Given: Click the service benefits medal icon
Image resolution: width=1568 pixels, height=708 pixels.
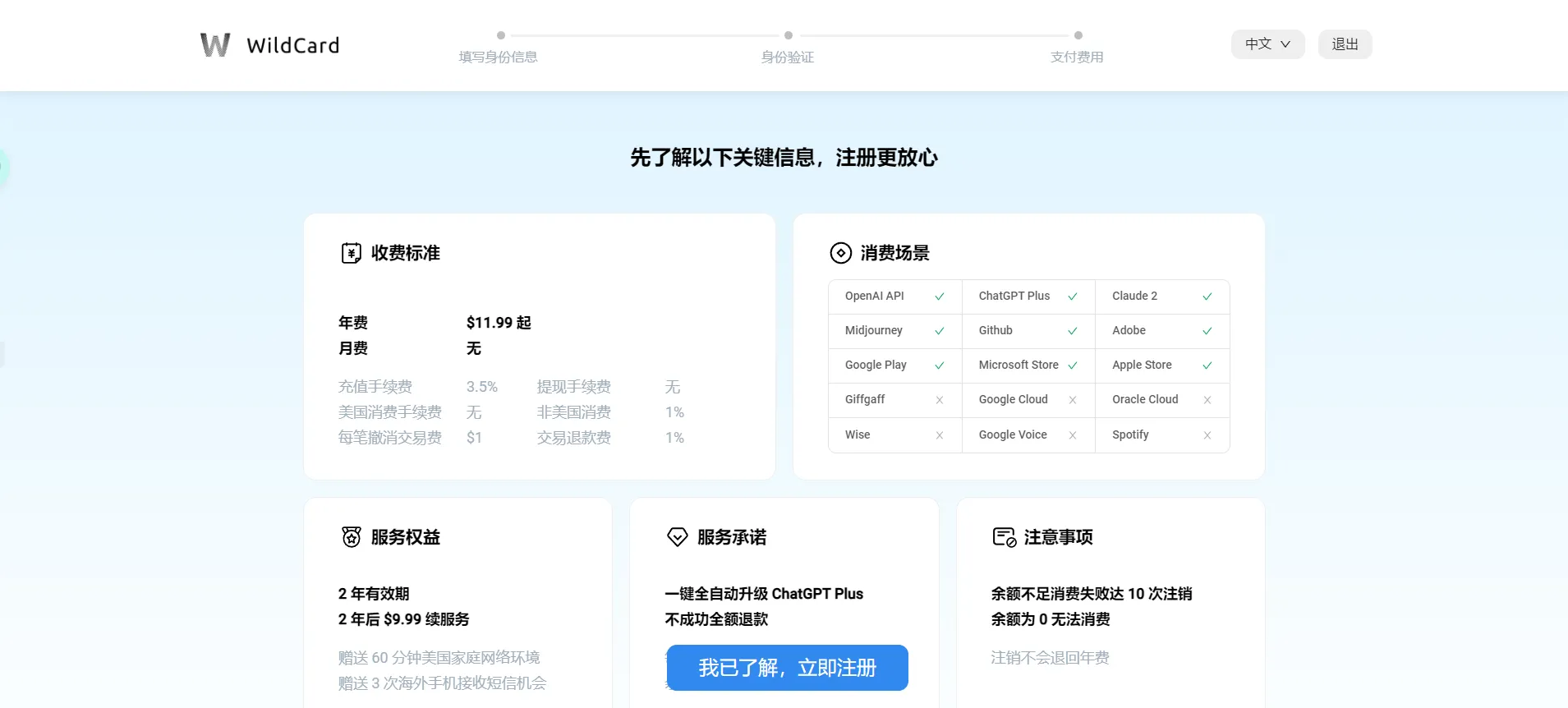Looking at the screenshot, I should pos(351,537).
